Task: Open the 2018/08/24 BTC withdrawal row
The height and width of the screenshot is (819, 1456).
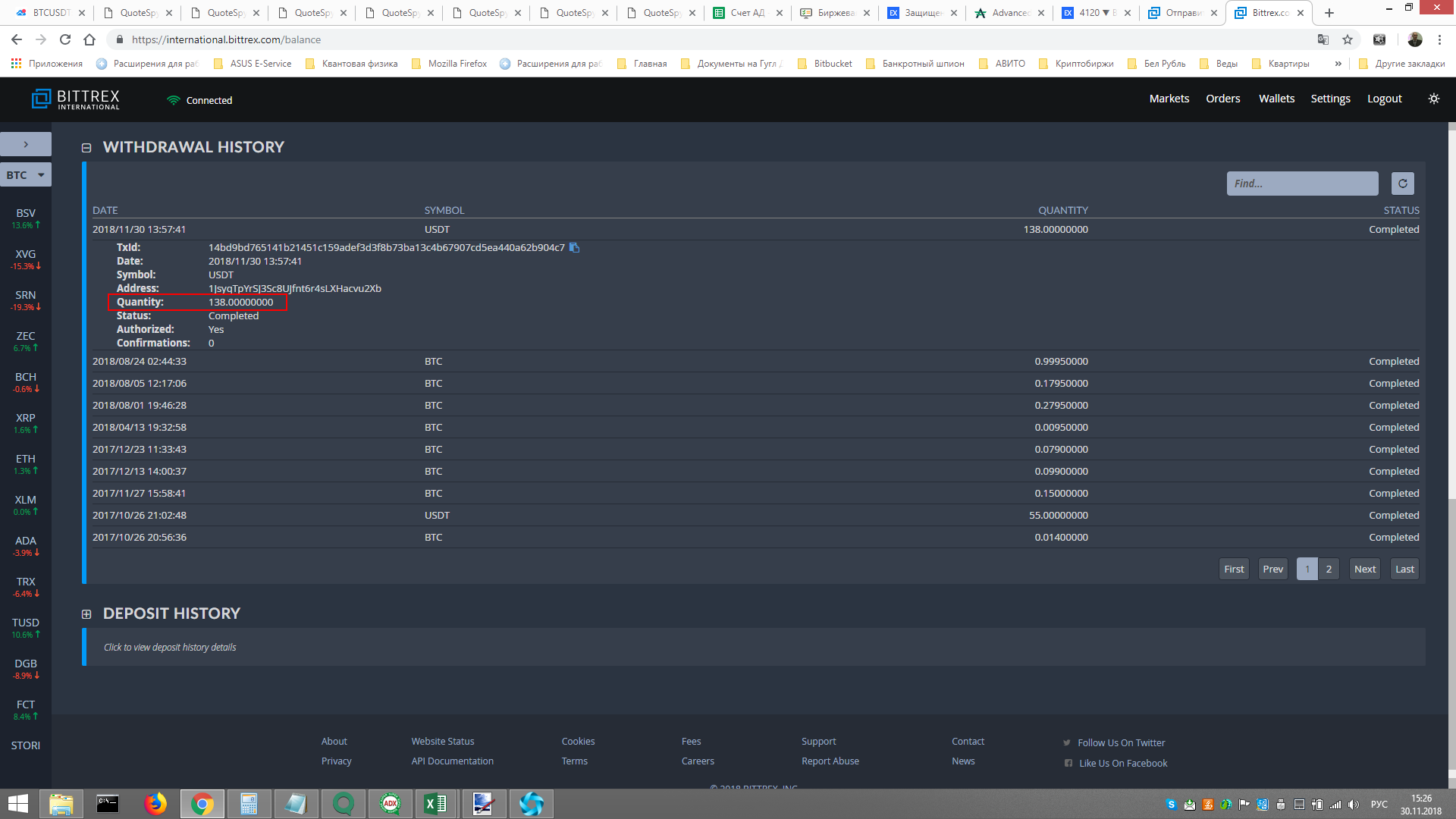Action: 755,362
